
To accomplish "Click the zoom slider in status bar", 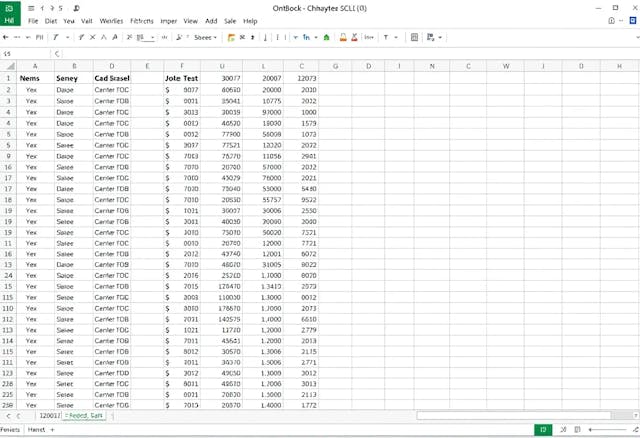I will tap(607, 429).
